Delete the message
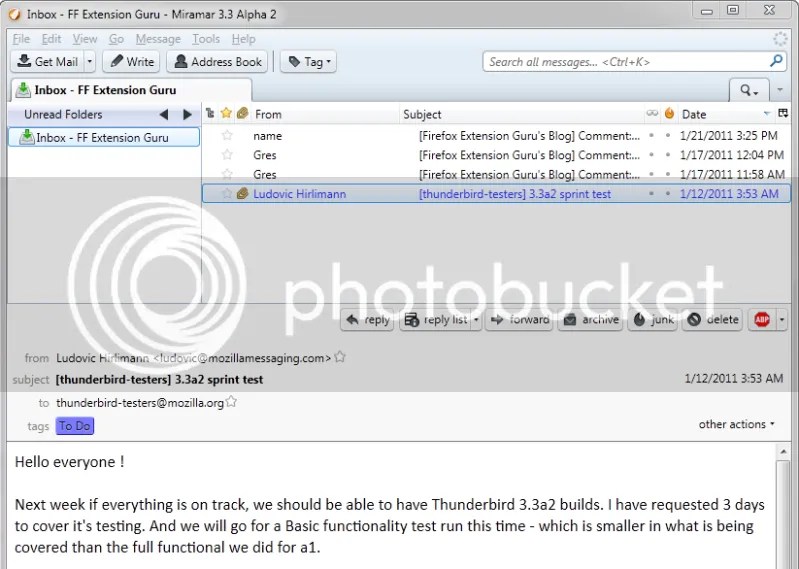799x569 pixels. pos(712,320)
